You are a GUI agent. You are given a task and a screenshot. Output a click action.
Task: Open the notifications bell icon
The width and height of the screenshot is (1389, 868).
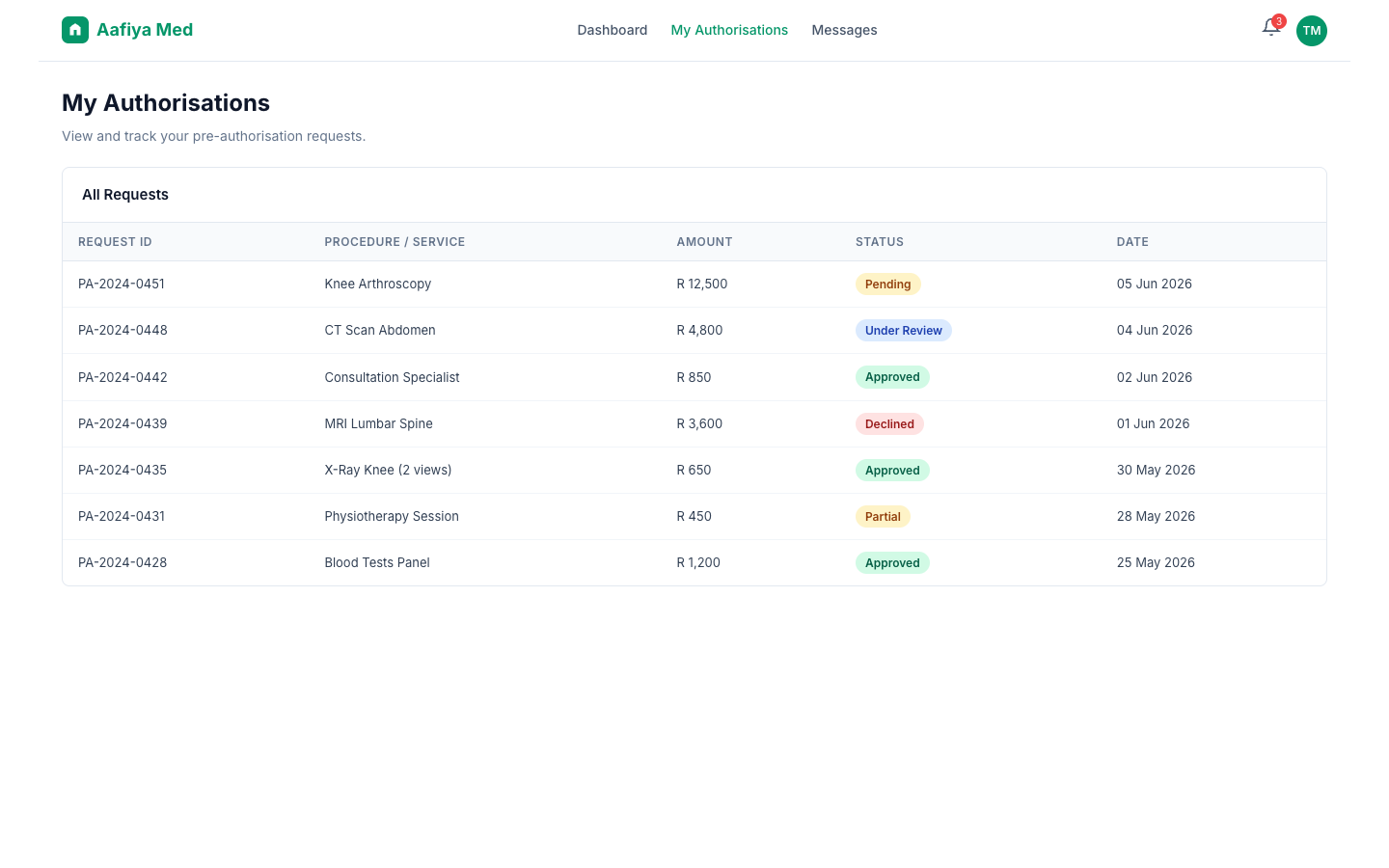[x=1271, y=28]
